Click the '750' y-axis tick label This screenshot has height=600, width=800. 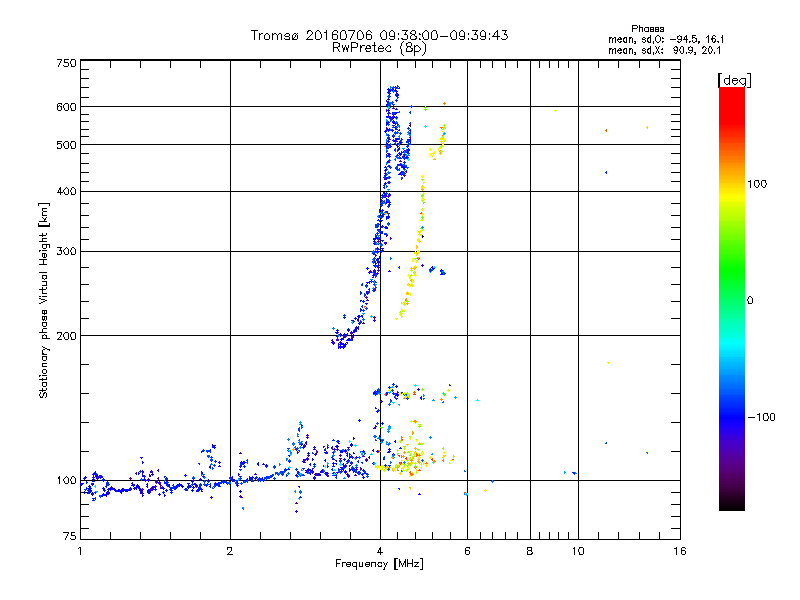66,63
